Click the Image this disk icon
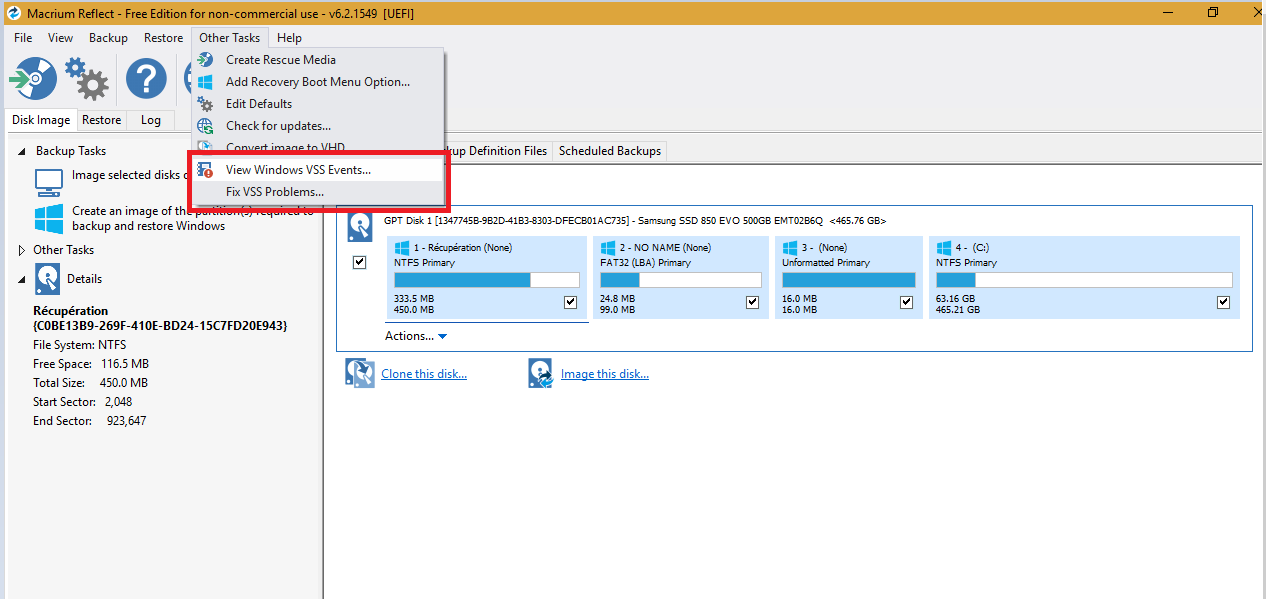Viewport: 1266px width, 599px height. coord(541,374)
